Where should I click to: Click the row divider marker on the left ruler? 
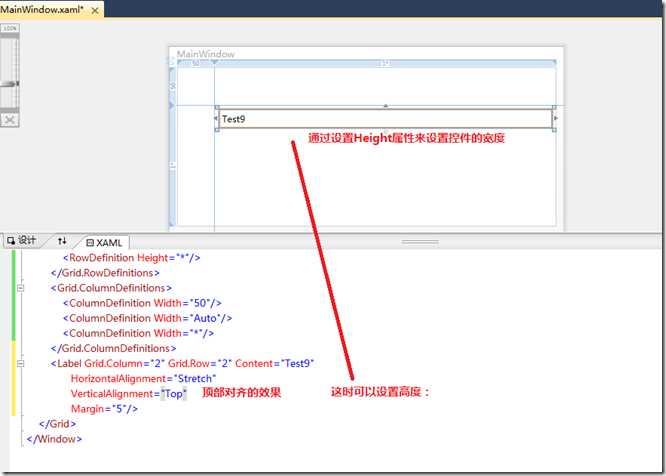(172, 105)
